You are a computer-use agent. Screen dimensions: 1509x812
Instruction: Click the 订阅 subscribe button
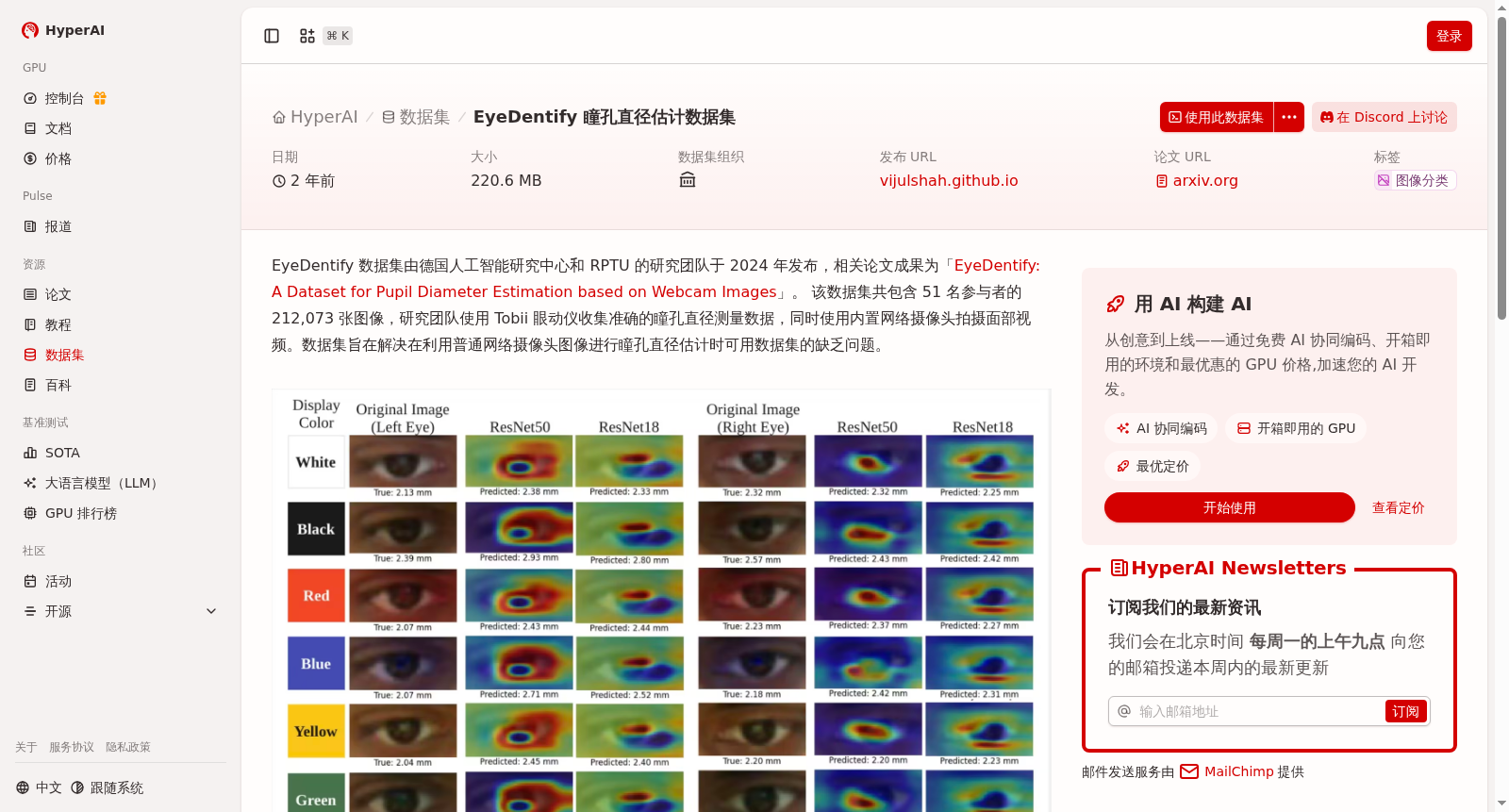tap(1405, 711)
